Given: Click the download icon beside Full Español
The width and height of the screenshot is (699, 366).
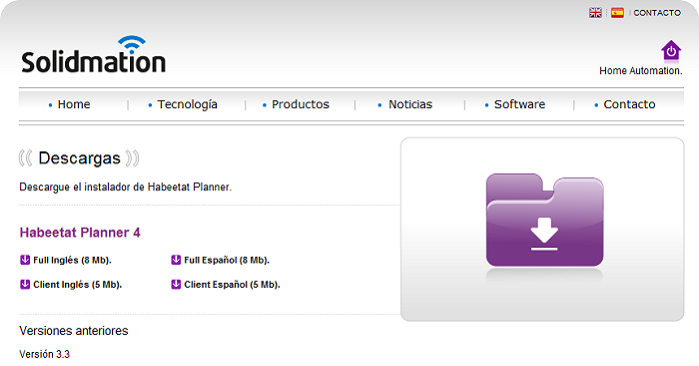Looking at the screenshot, I should coord(176,259).
